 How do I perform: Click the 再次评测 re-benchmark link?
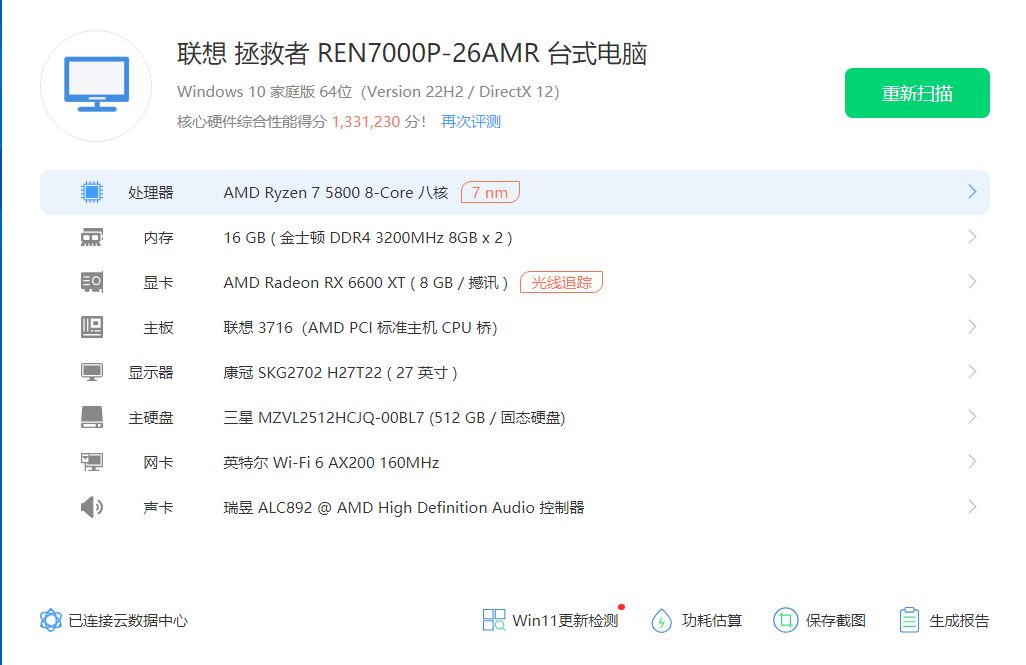point(470,121)
